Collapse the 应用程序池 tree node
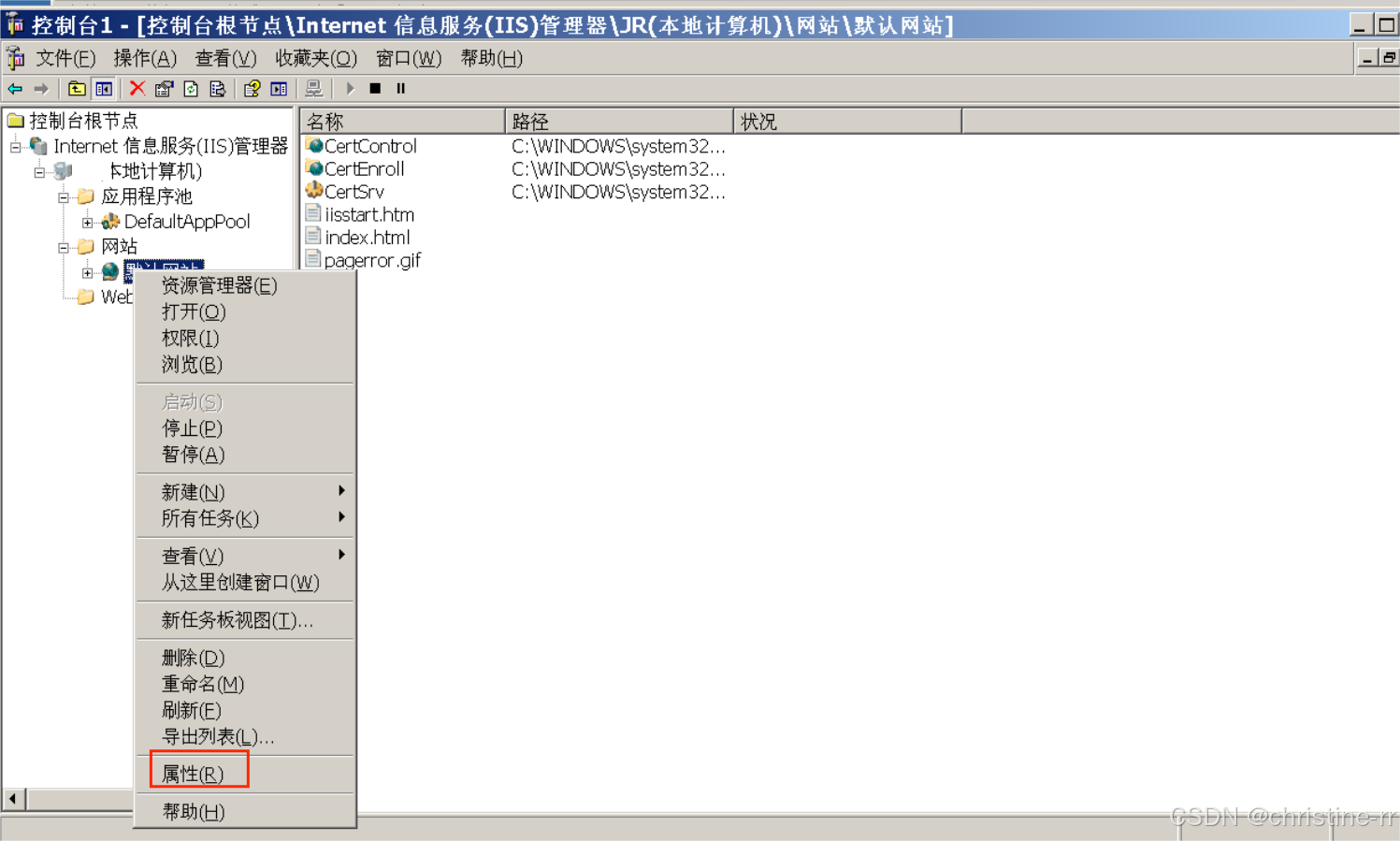 pos(64,197)
